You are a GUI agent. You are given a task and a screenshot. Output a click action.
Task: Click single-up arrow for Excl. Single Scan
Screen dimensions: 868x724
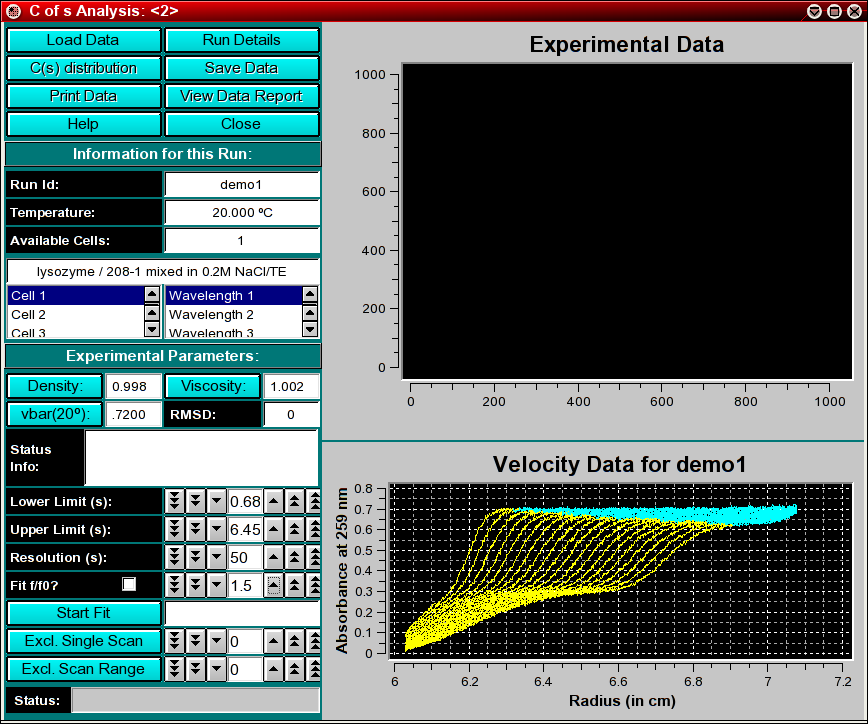tap(274, 641)
